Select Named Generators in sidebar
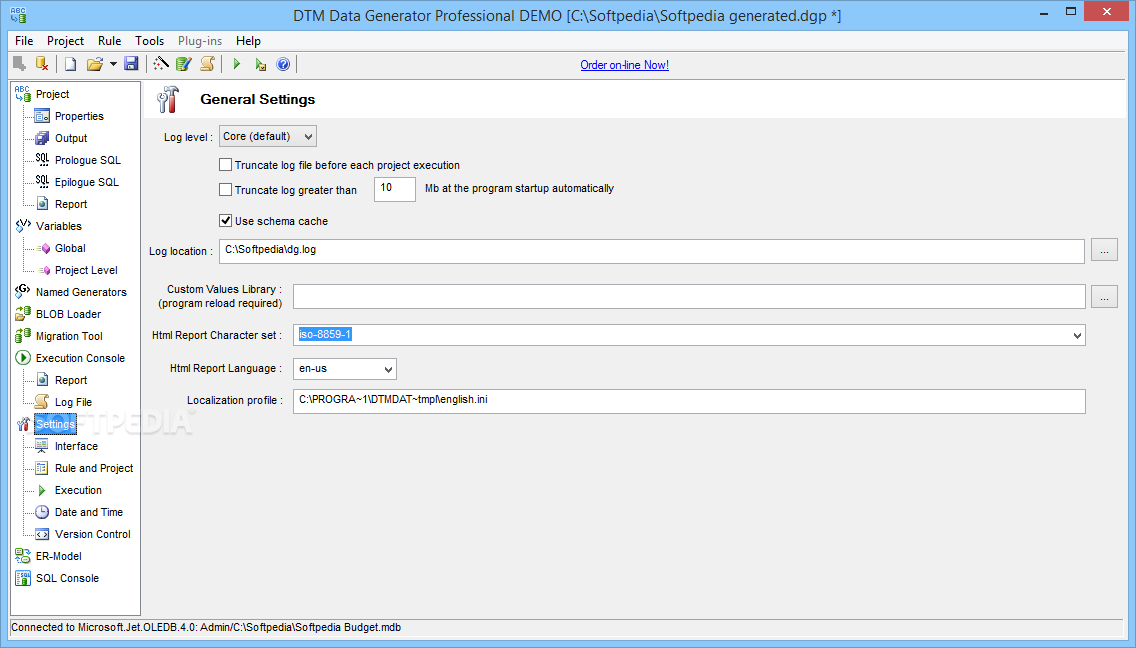Image resolution: width=1136 pixels, height=648 pixels. [81, 292]
